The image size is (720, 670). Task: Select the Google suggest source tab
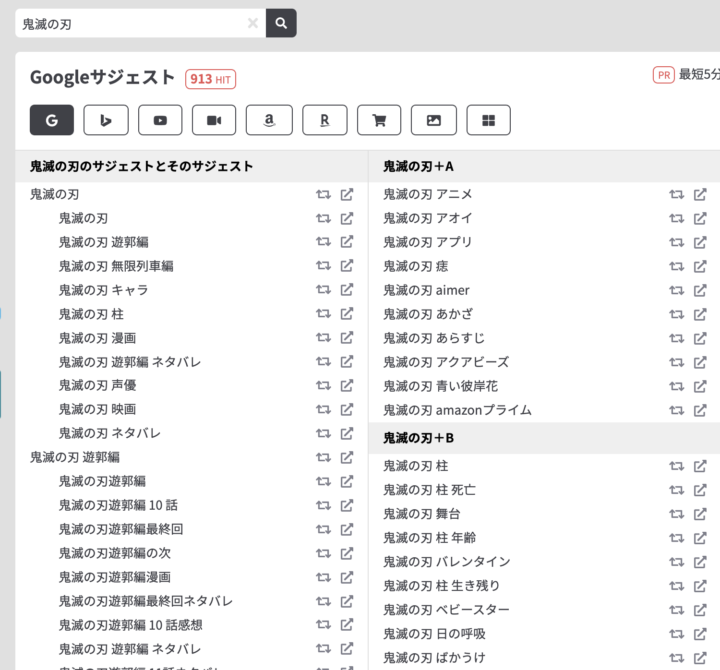click(52, 120)
